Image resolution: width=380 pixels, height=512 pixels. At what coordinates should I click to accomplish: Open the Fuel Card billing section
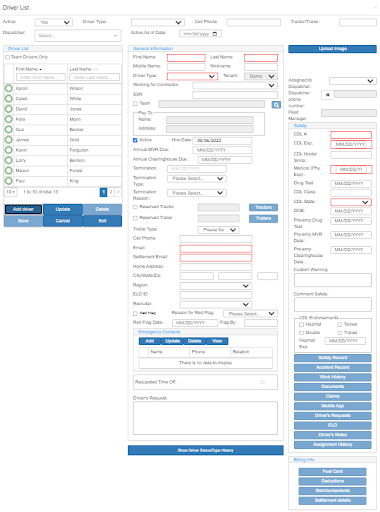pyautogui.click(x=332, y=471)
